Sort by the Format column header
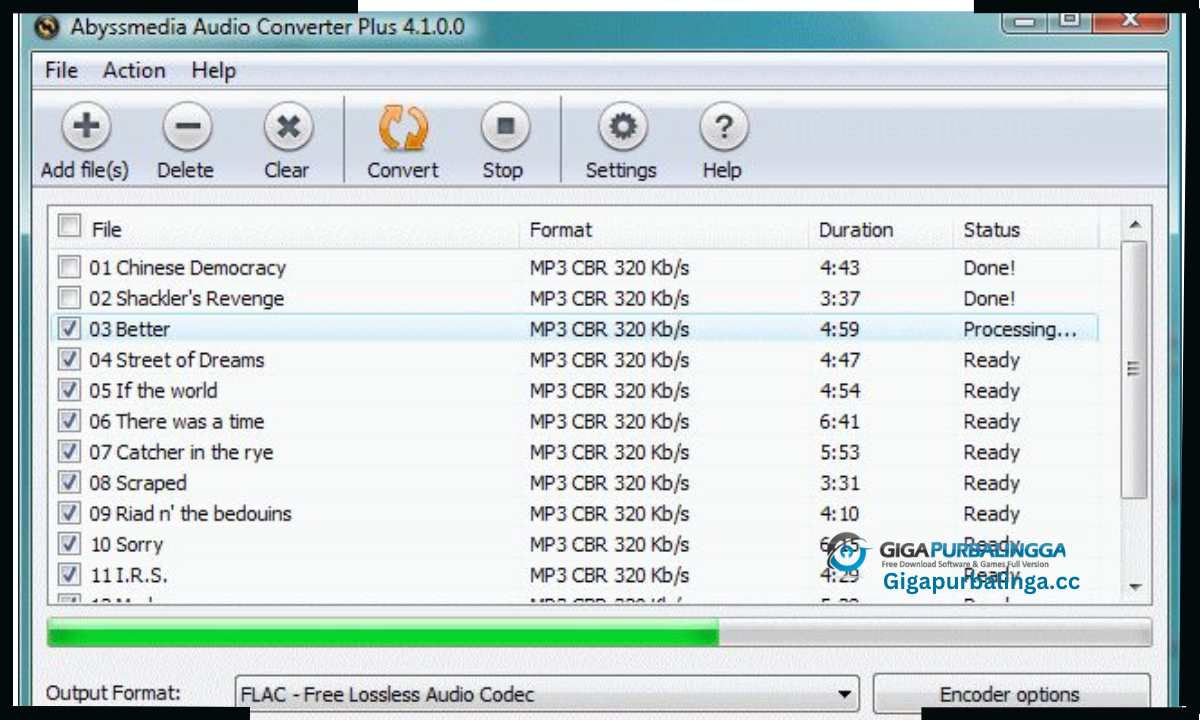 point(561,230)
